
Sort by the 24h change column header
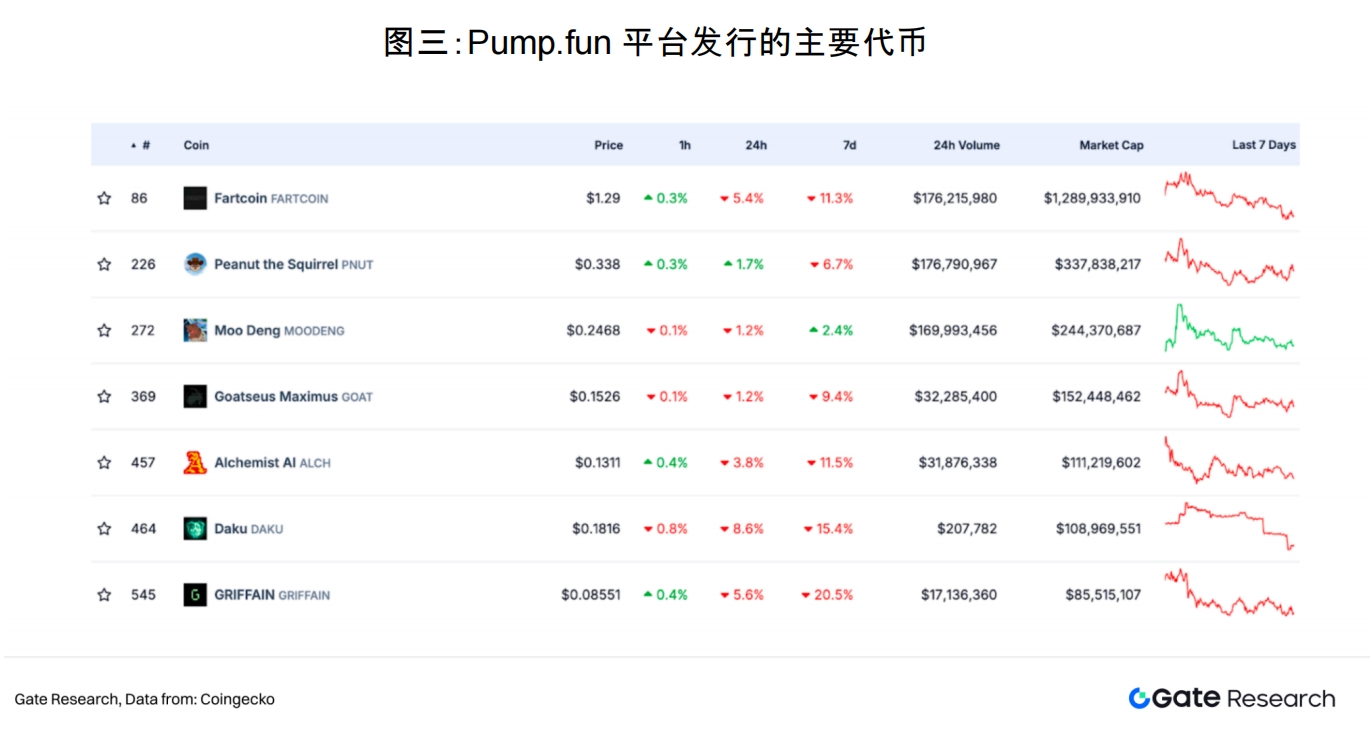(756, 145)
